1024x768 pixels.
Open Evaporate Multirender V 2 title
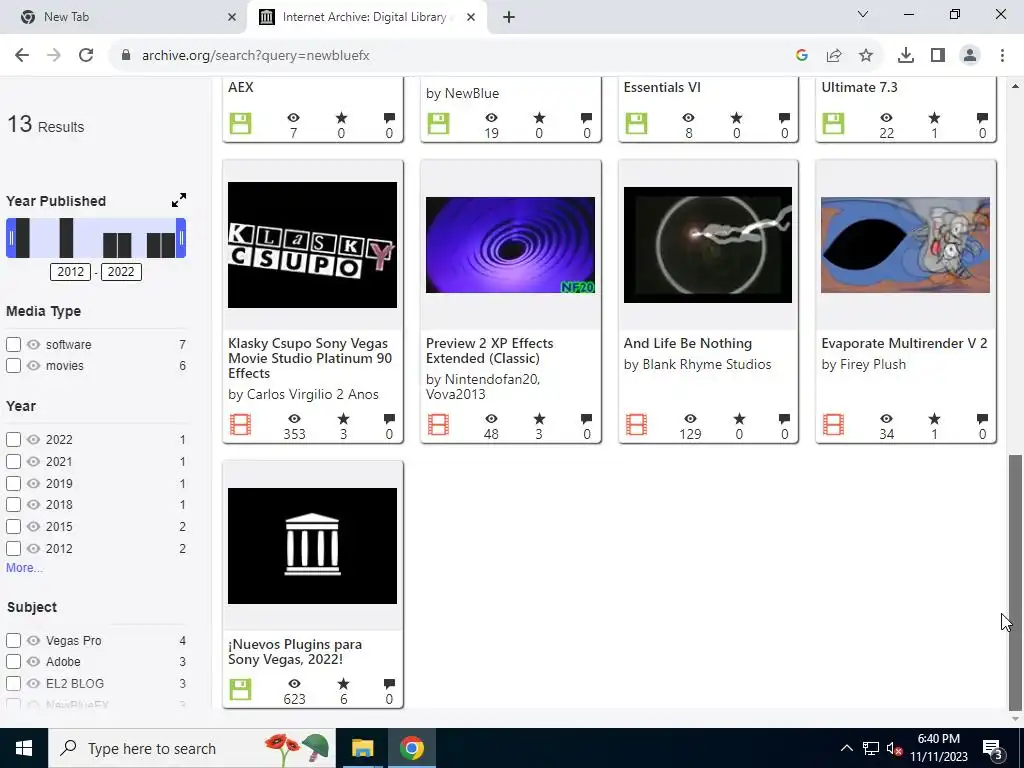pos(904,343)
